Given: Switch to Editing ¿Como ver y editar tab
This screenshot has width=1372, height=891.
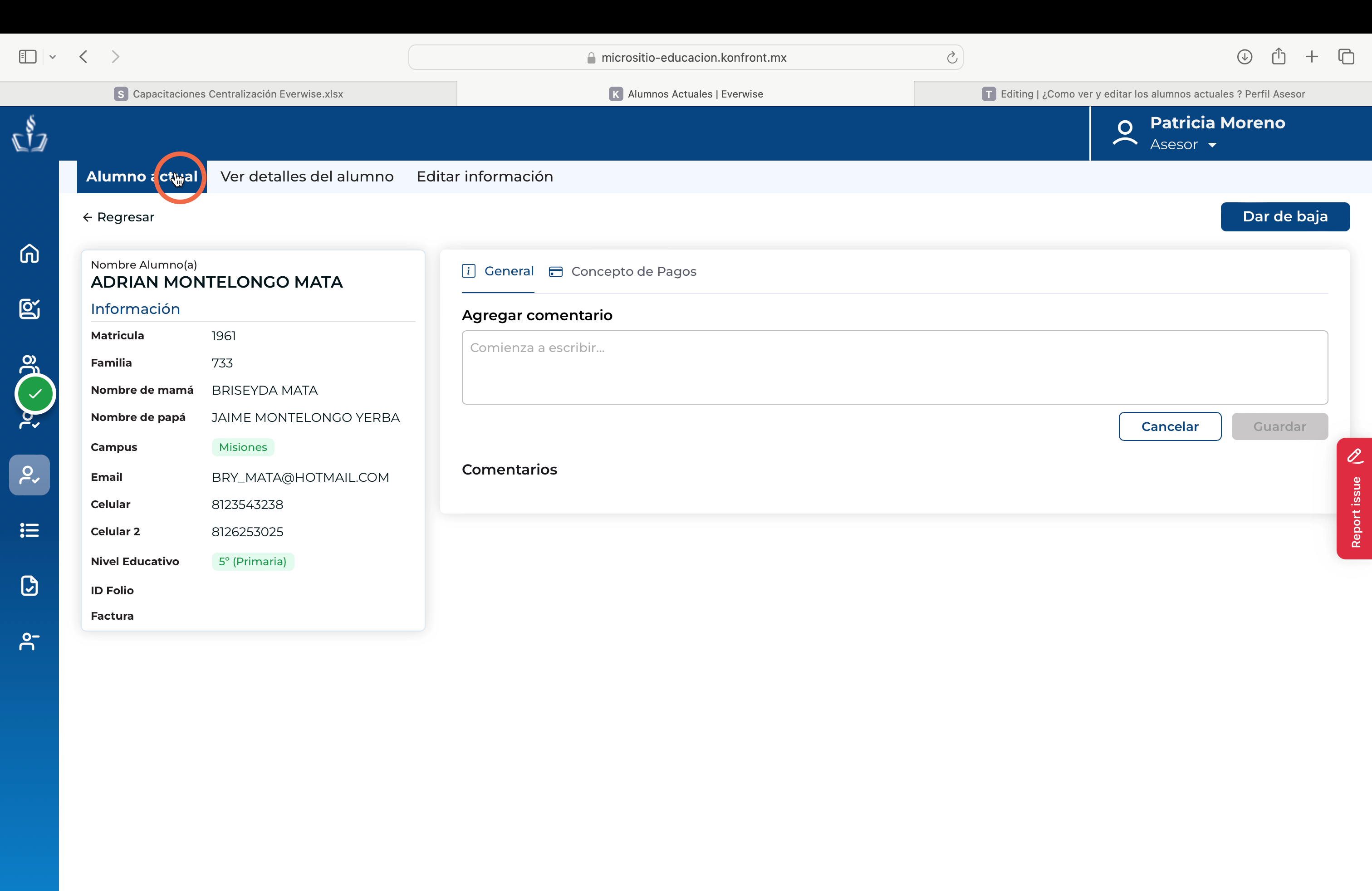Looking at the screenshot, I should (1143, 94).
